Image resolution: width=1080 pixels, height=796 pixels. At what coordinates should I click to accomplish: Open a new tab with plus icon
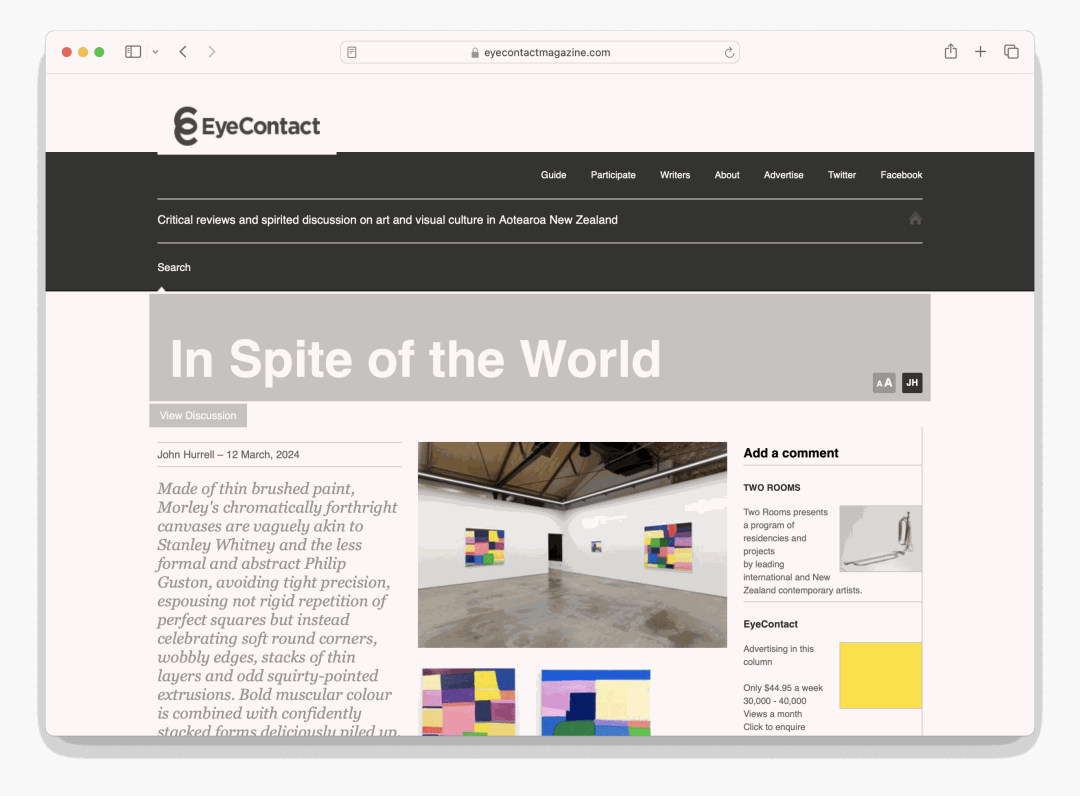pos(980,52)
